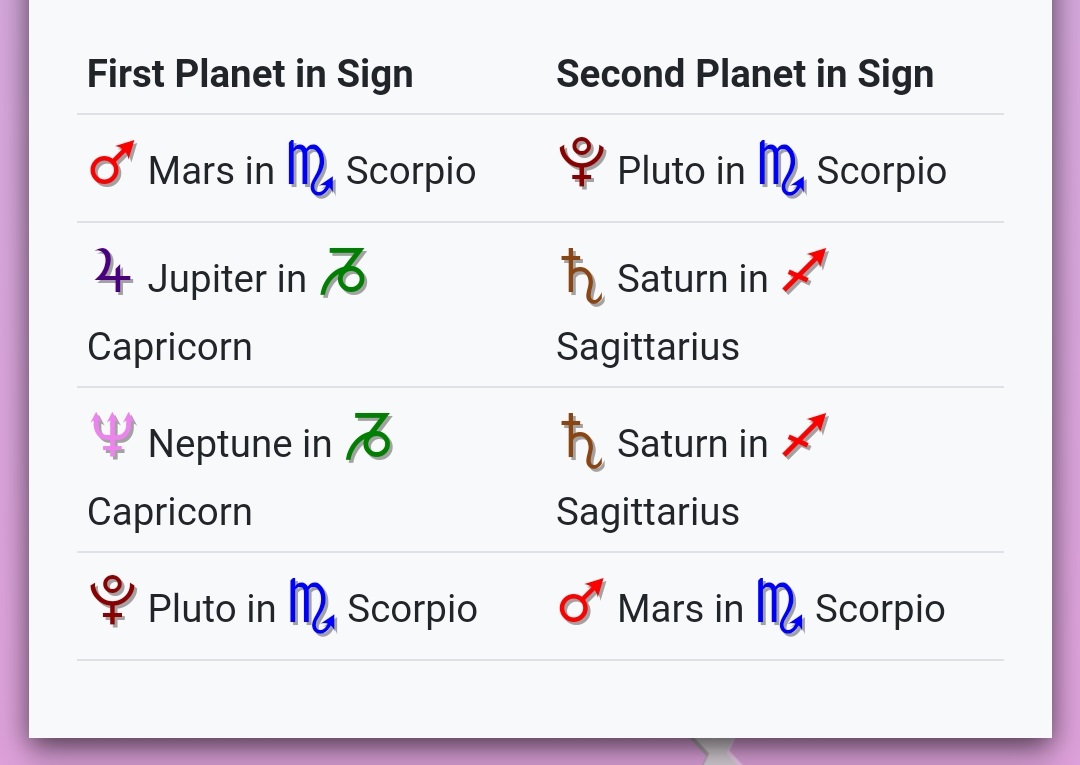Viewport: 1080px width, 765px height.
Task: Click the brown Saturn symbol in second row
Action: [583, 277]
